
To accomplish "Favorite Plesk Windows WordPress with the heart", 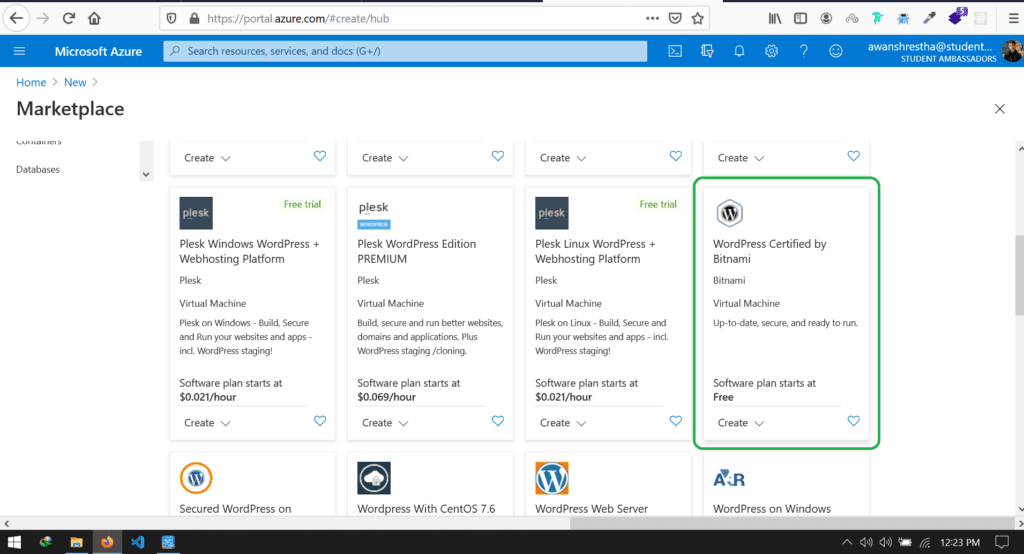I will click(x=320, y=421).
